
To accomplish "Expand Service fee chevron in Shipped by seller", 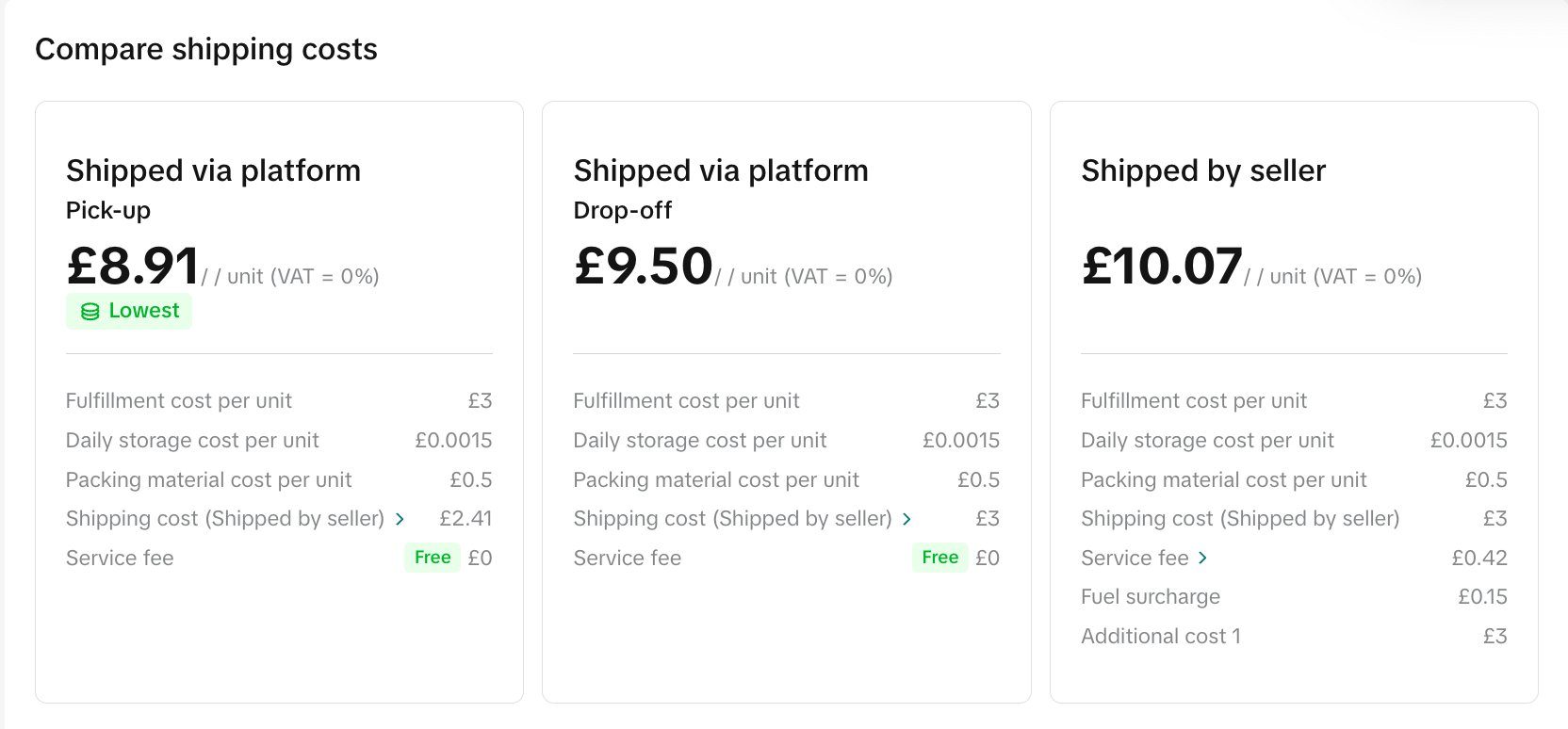I will pos(1202,559).
